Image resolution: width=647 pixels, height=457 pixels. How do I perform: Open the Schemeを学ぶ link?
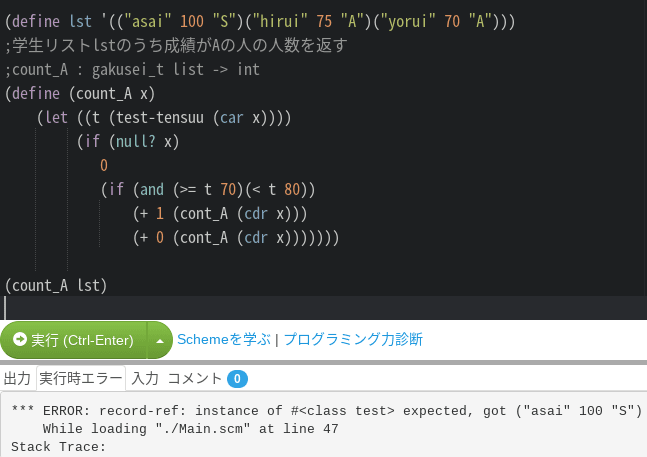point(224,339)
